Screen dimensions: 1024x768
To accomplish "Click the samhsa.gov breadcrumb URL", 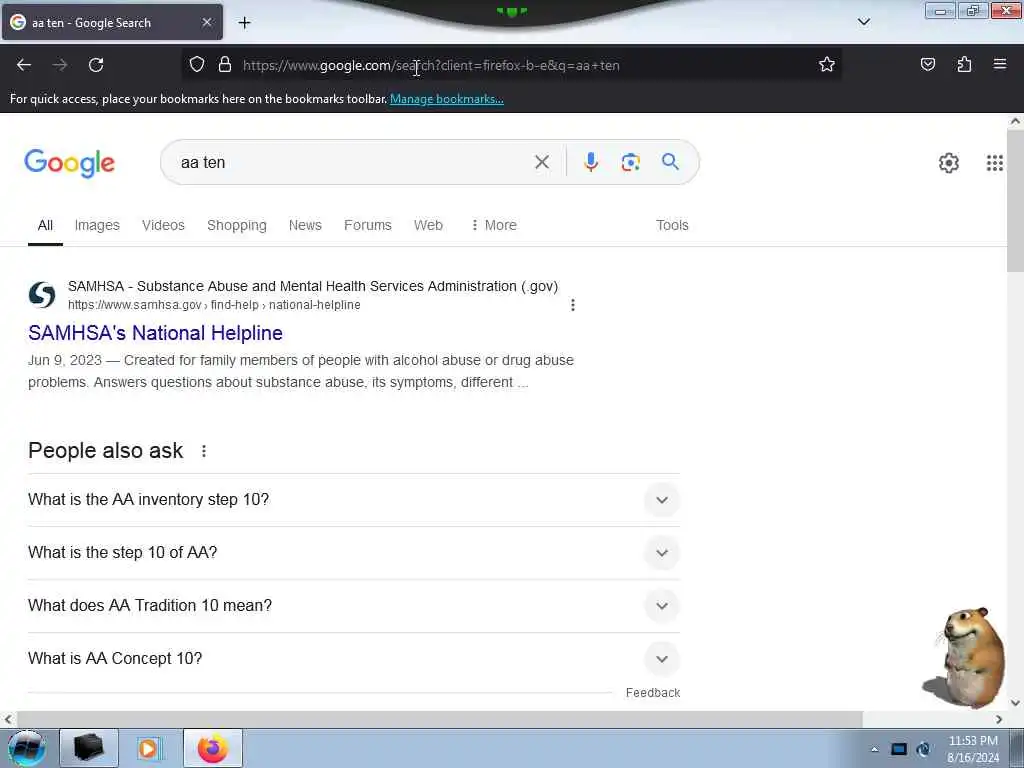I will click(x=214, y=305).
